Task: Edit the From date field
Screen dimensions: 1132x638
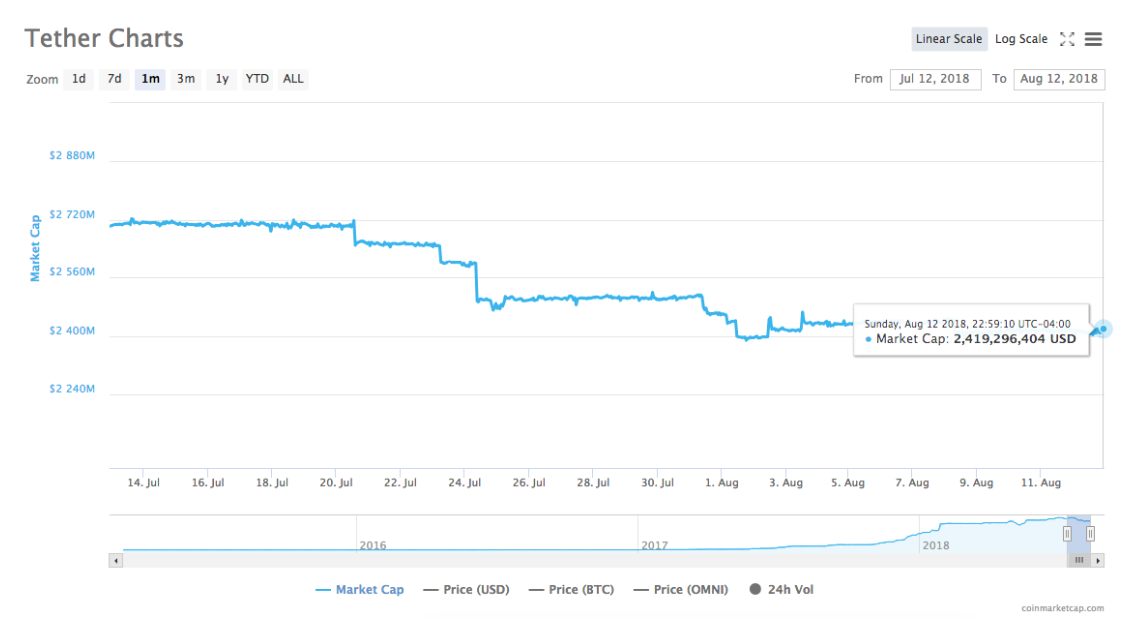Action: 935,79
